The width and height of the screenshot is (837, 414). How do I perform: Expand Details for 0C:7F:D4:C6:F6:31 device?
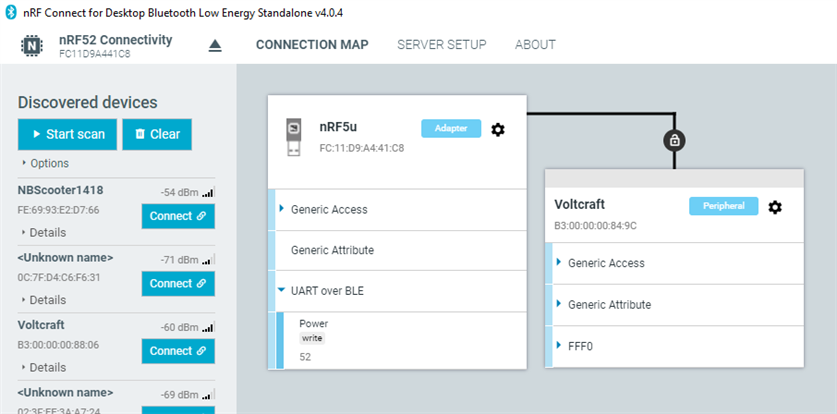click(44, 300)
